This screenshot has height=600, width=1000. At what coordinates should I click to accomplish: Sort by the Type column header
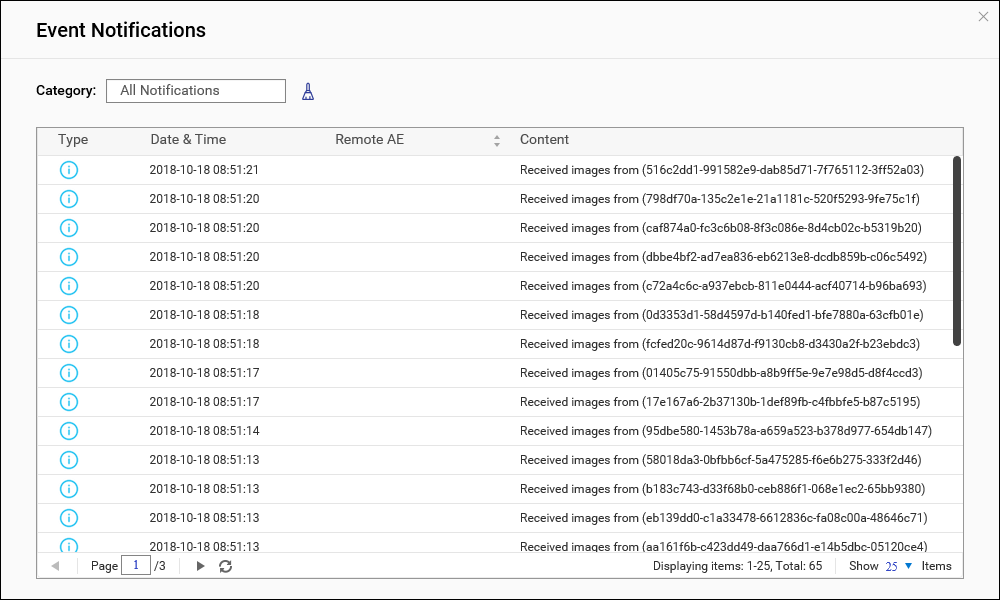pyautogui.click(x=73, y=140)
